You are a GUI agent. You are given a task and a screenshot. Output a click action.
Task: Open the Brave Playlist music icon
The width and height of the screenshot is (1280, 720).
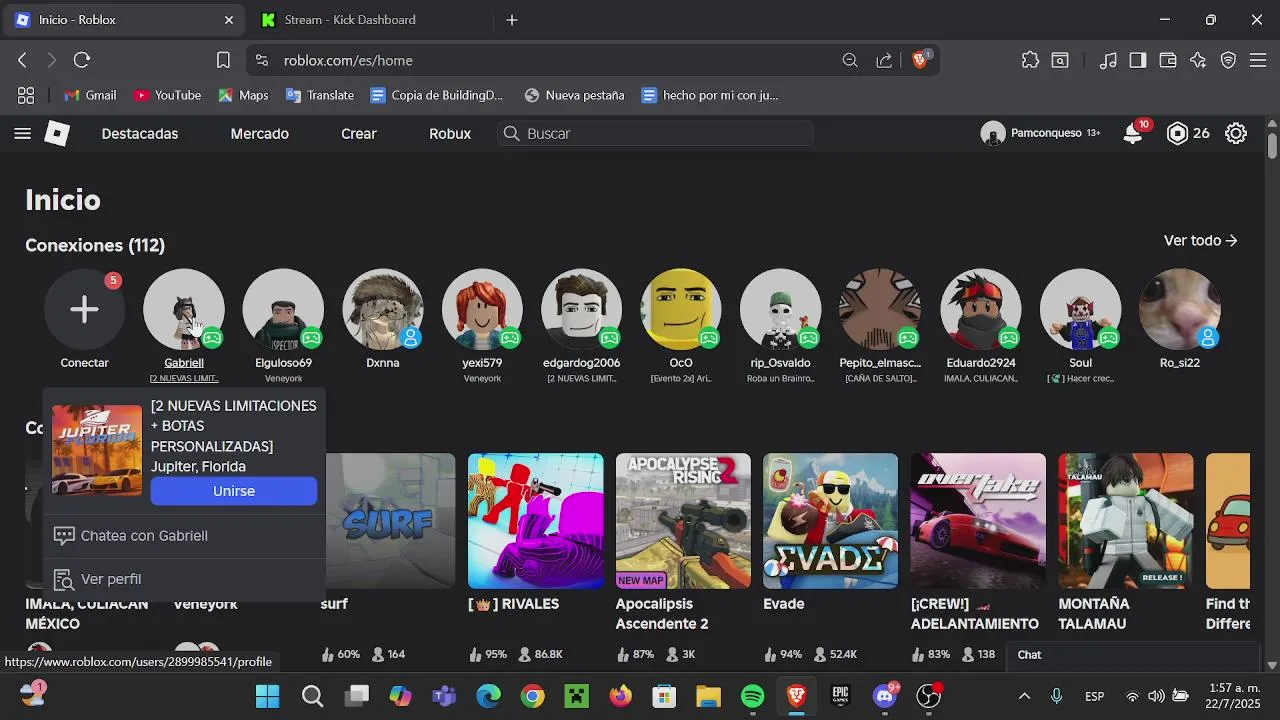click(x=1107, y=60)
